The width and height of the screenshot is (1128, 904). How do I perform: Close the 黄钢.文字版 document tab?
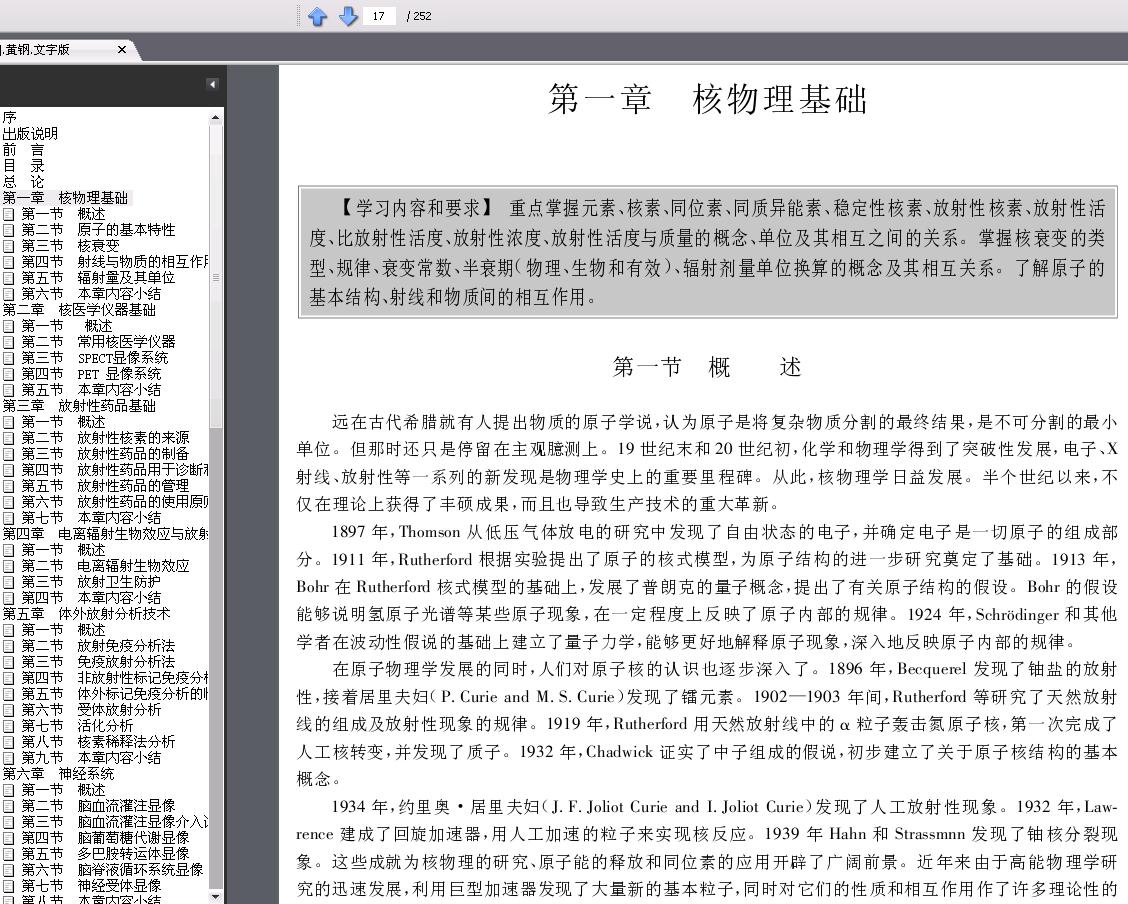tap(122, 50)
